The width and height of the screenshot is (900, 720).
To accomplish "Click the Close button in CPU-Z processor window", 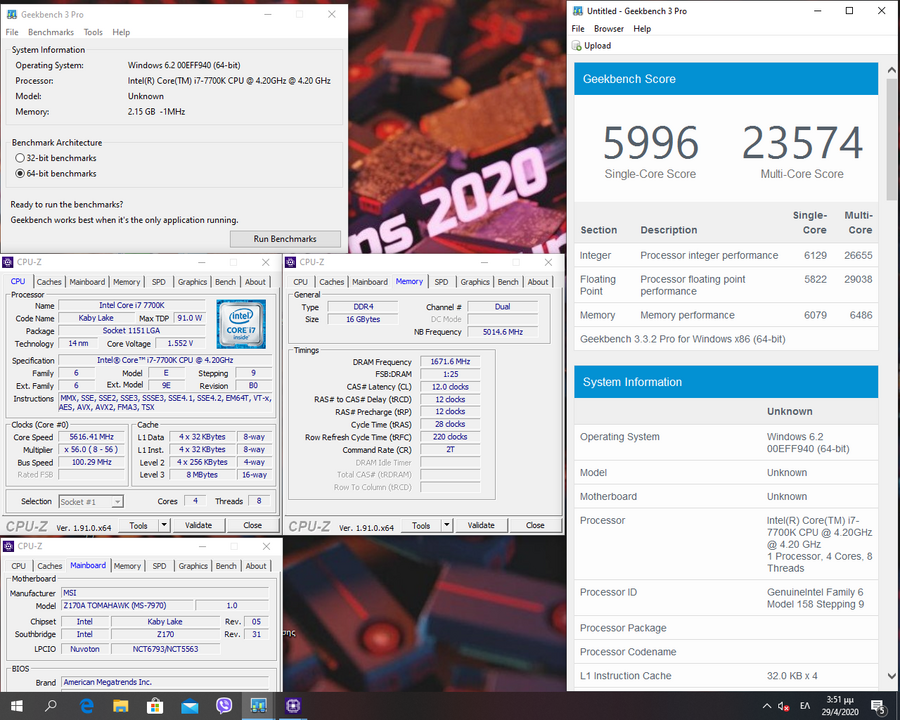I will point(253,525).
